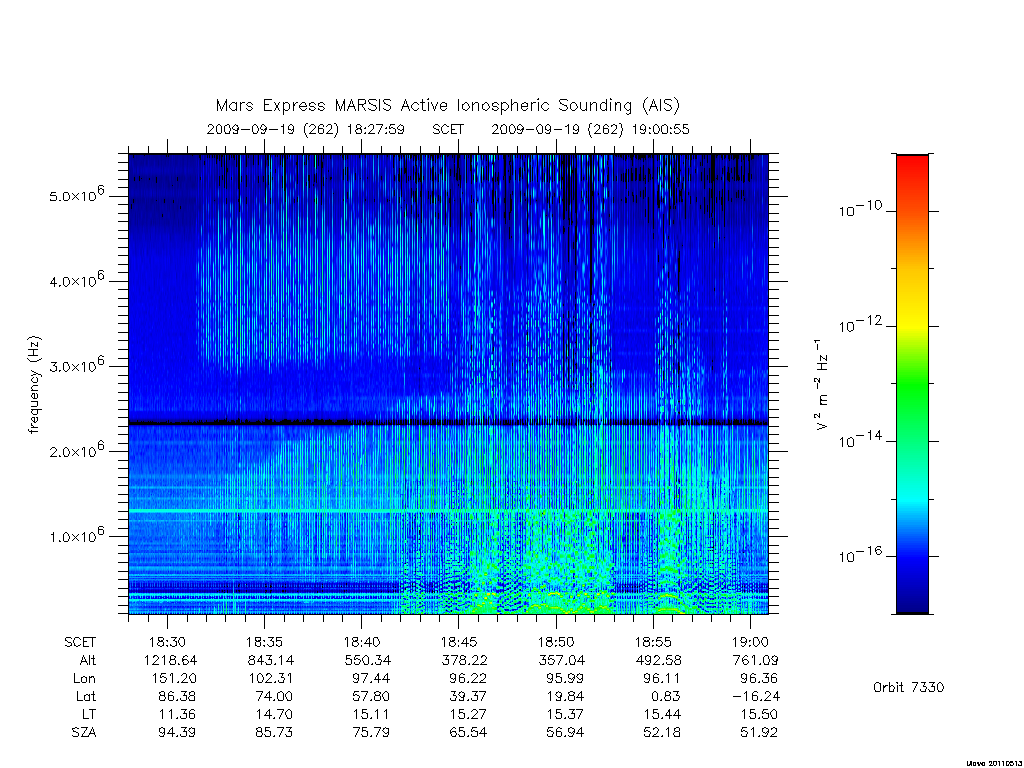Click the 5.0×10^6 frequency tick label
This screenshot has height=768, width=1024.
76,194
